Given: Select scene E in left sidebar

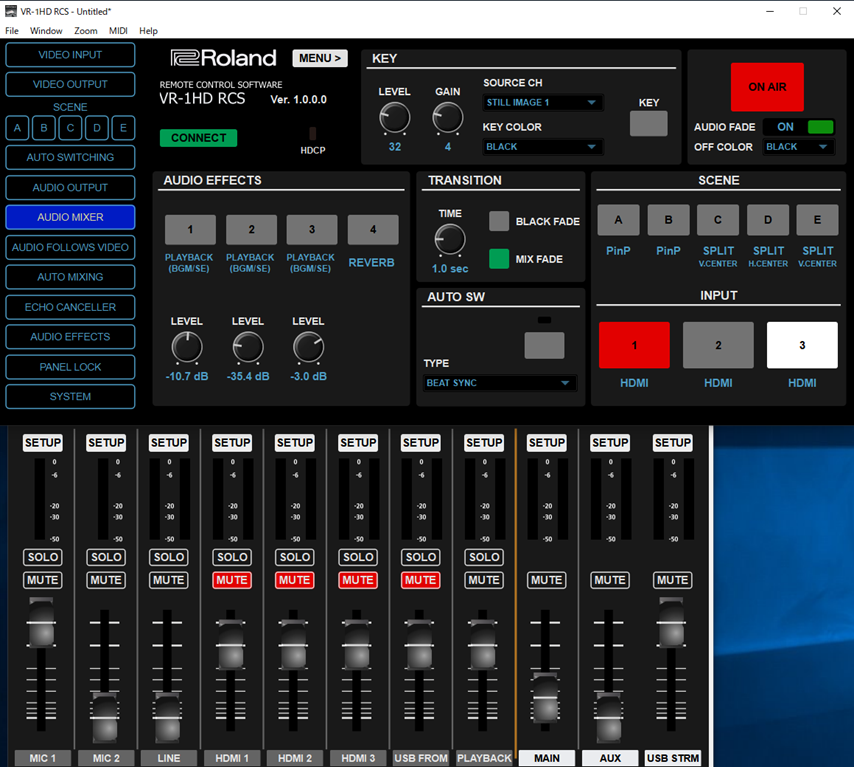Looking at the screenshot, I should pos(123,128).
